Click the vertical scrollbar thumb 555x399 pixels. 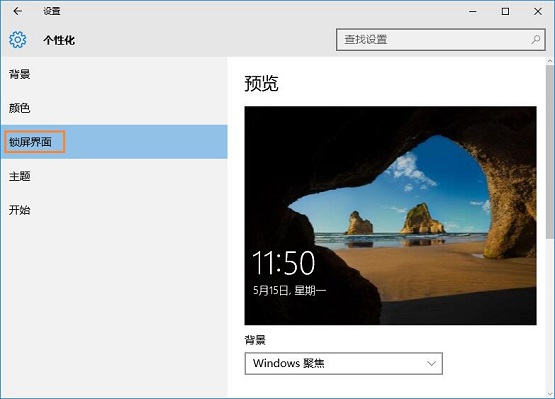point(550,152)
